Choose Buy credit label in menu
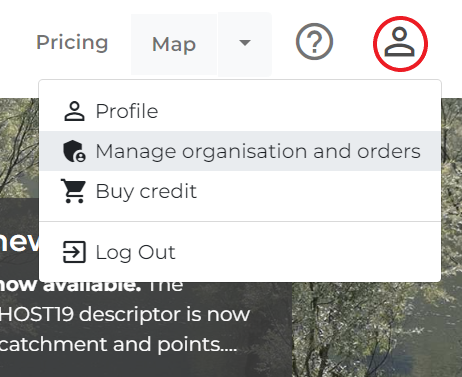This screenshot has height=377, width=462. [x=146, y=191]
